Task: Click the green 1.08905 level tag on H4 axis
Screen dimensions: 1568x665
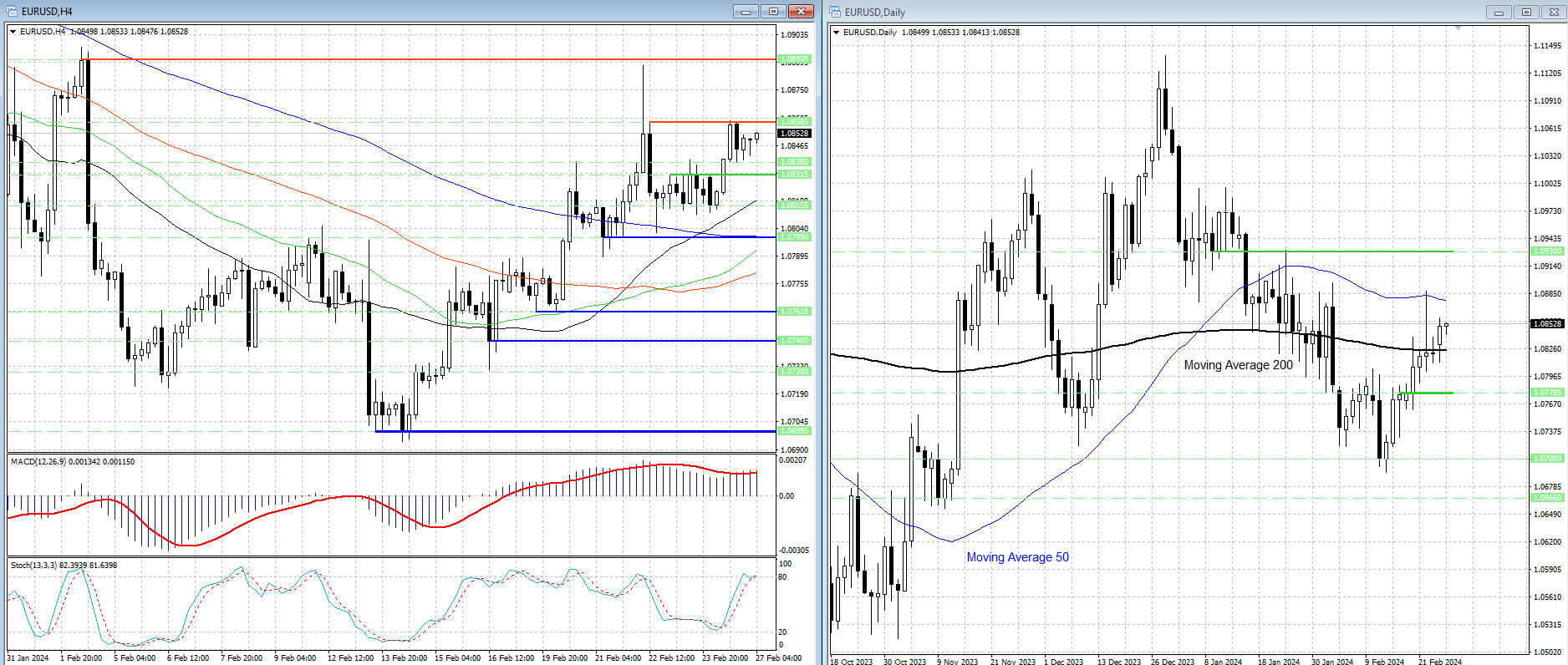Action: coord(794,60)
